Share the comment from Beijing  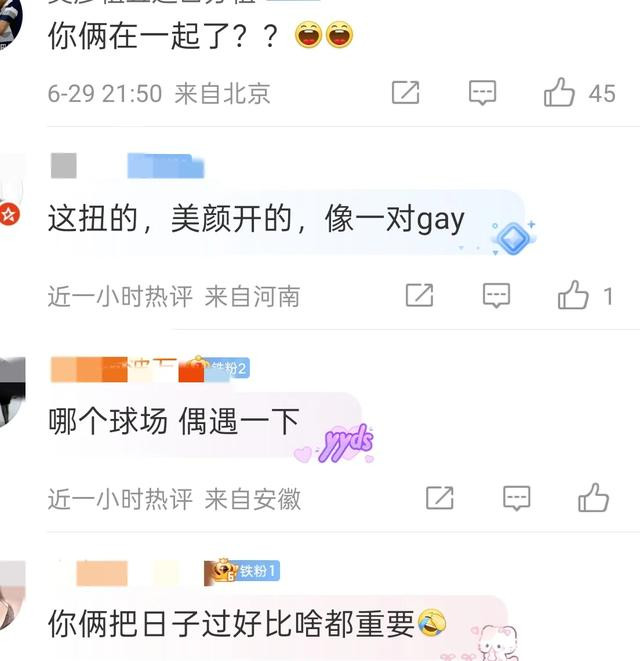click(405, 92)
